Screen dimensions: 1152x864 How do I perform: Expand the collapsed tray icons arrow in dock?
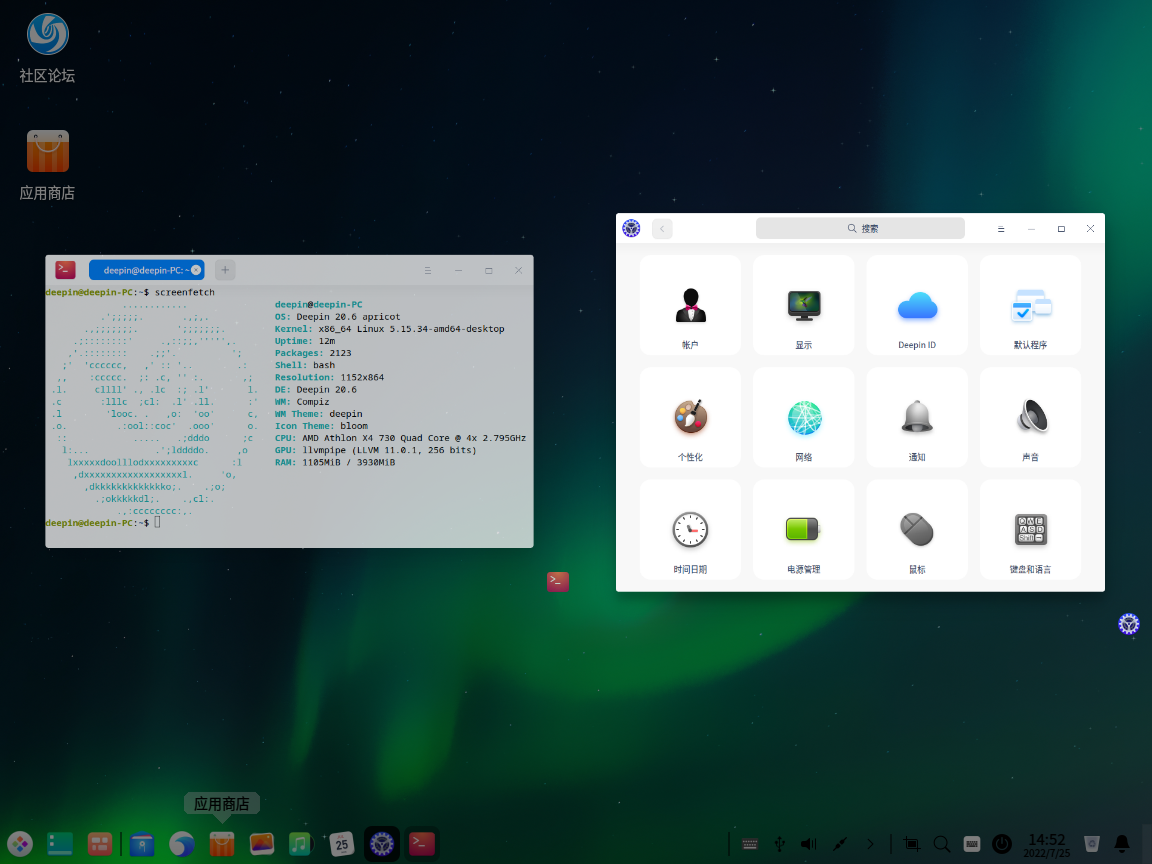[870, 844]
